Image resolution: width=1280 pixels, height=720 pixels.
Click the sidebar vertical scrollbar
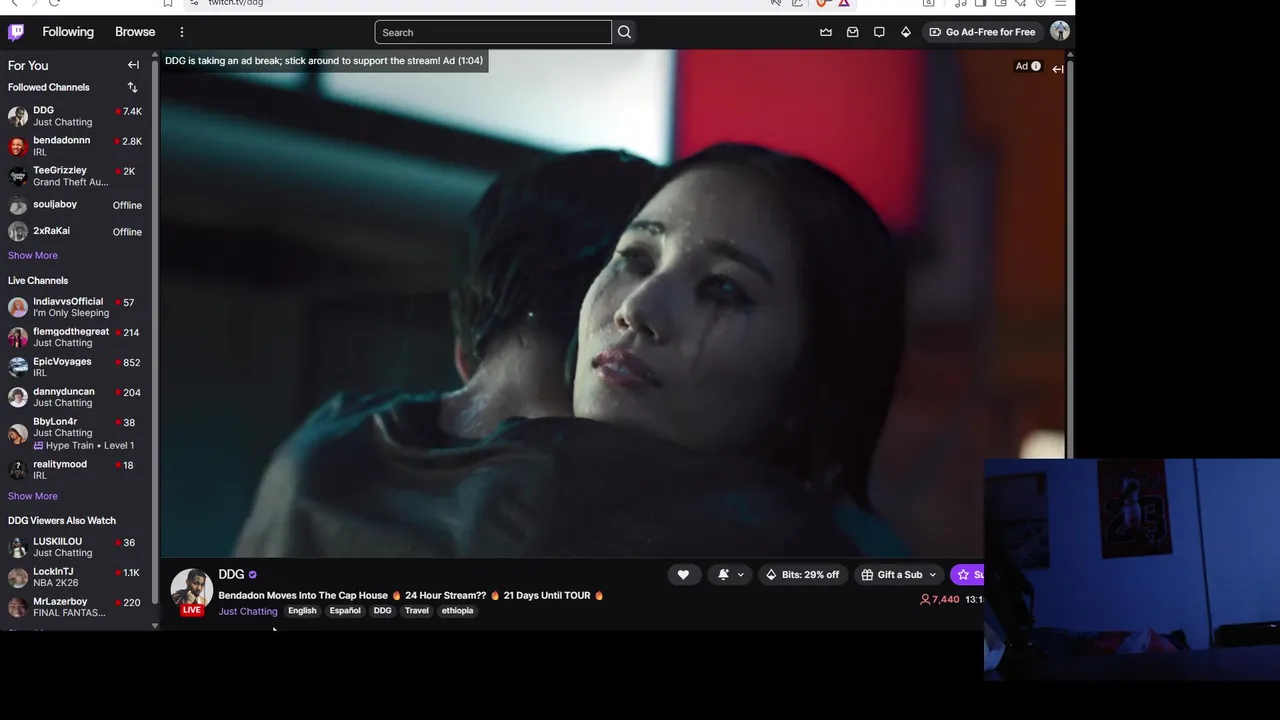tap(155, 330)
